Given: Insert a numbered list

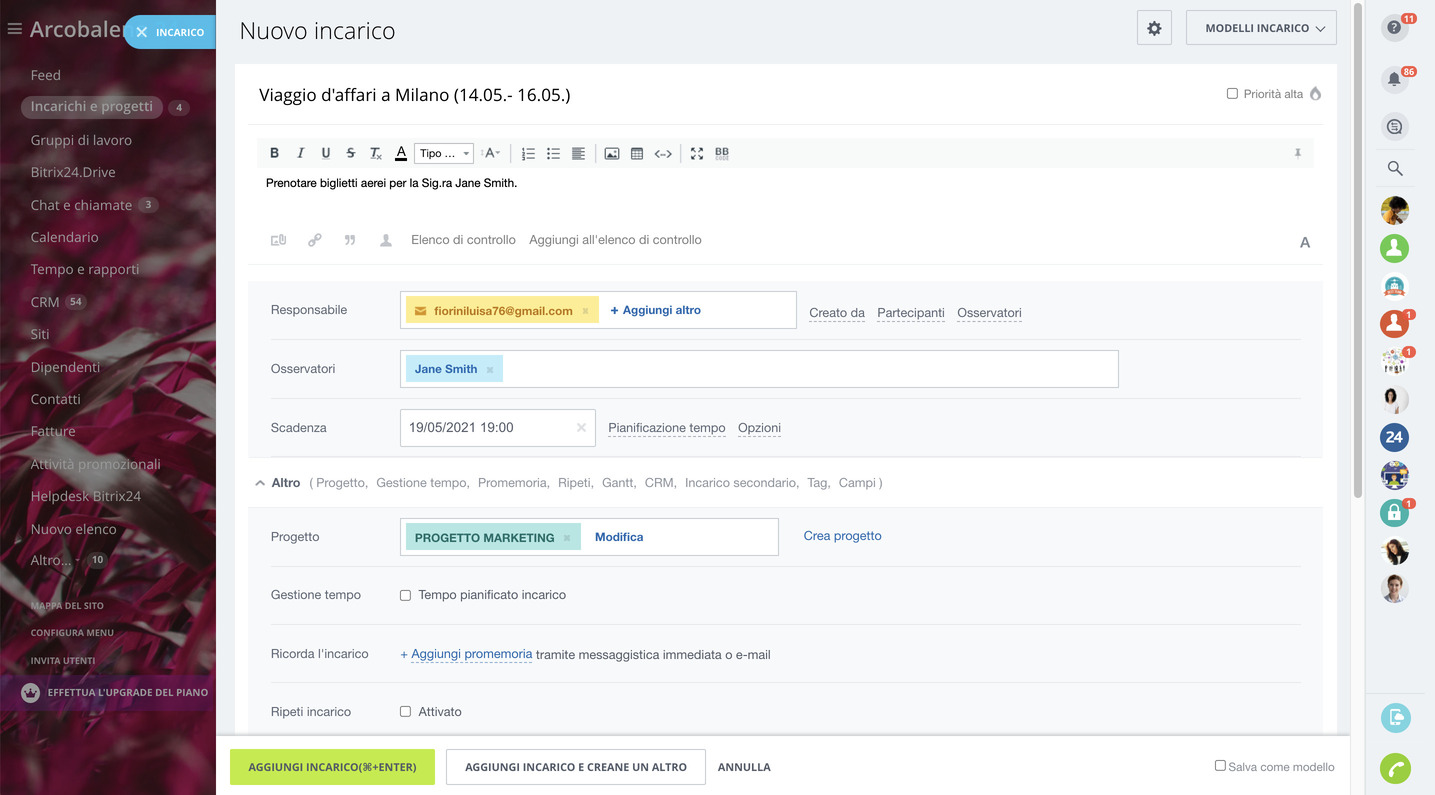Looking at the screenshot, I should click(x=528, y=153).
